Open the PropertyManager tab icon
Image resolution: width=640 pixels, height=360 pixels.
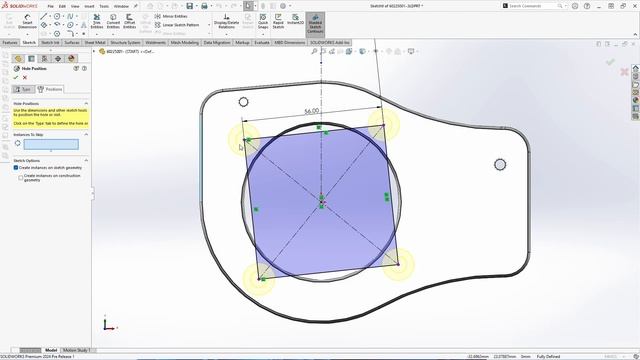coord(31,59)
